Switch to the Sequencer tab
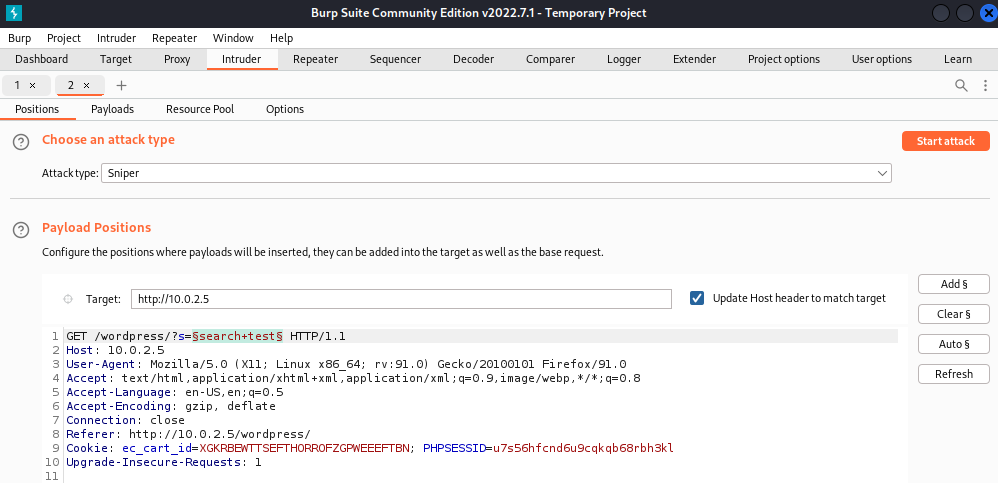The image size is (998, 483). [x=395, y=59]
